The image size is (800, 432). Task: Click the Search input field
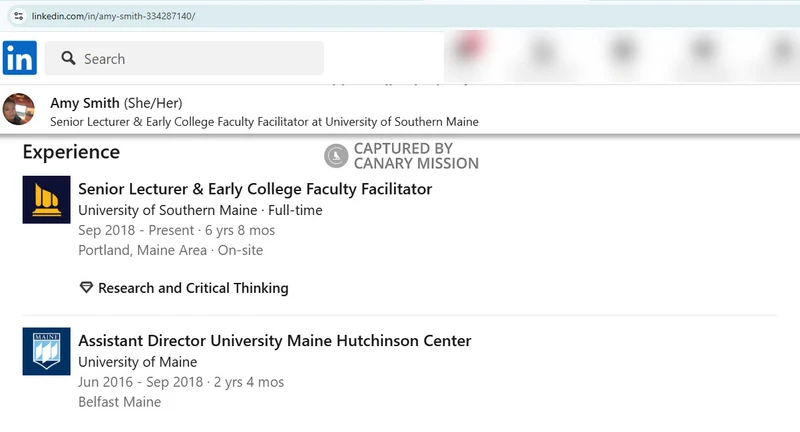coord(184,58)
